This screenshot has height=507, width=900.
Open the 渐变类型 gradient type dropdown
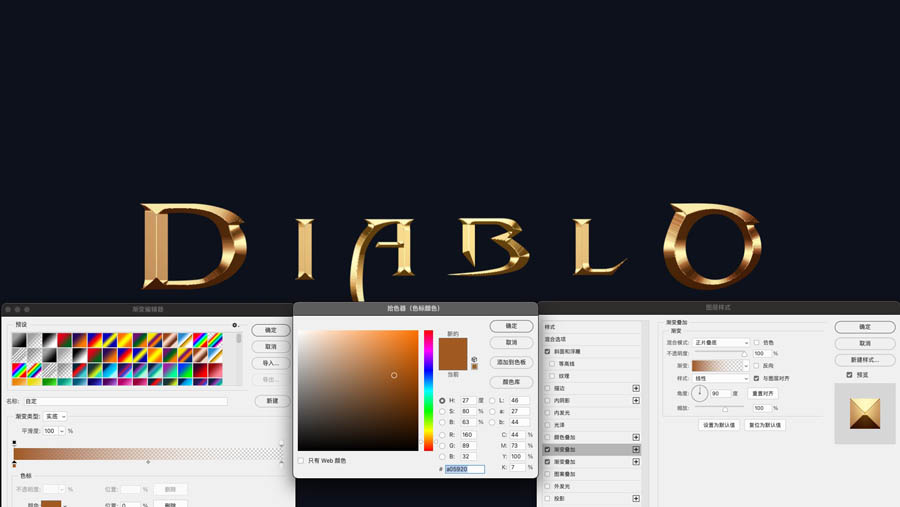pyautogui.click(x=56, y=416)
